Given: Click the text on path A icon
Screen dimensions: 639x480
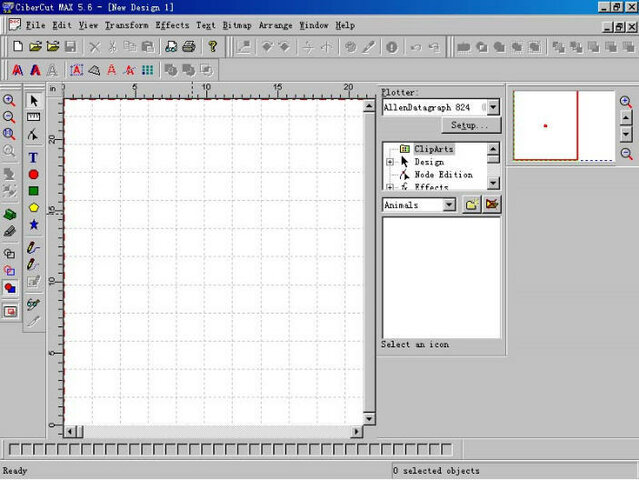Looking at the screenshot, I should pos(130,70).
